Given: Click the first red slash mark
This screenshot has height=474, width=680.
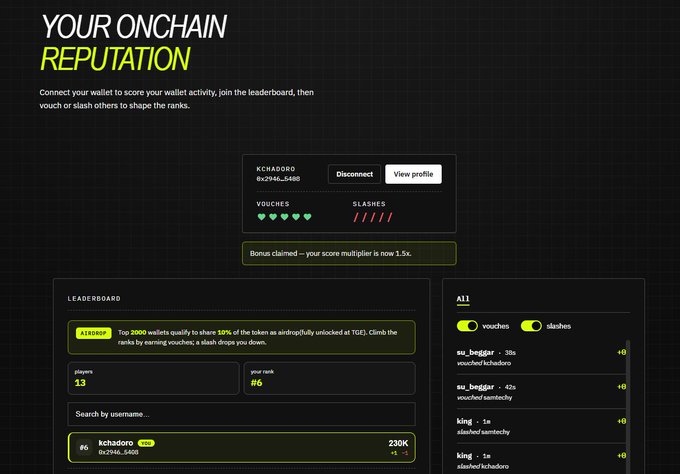Looking at the screenshot, I should (356, 217).
